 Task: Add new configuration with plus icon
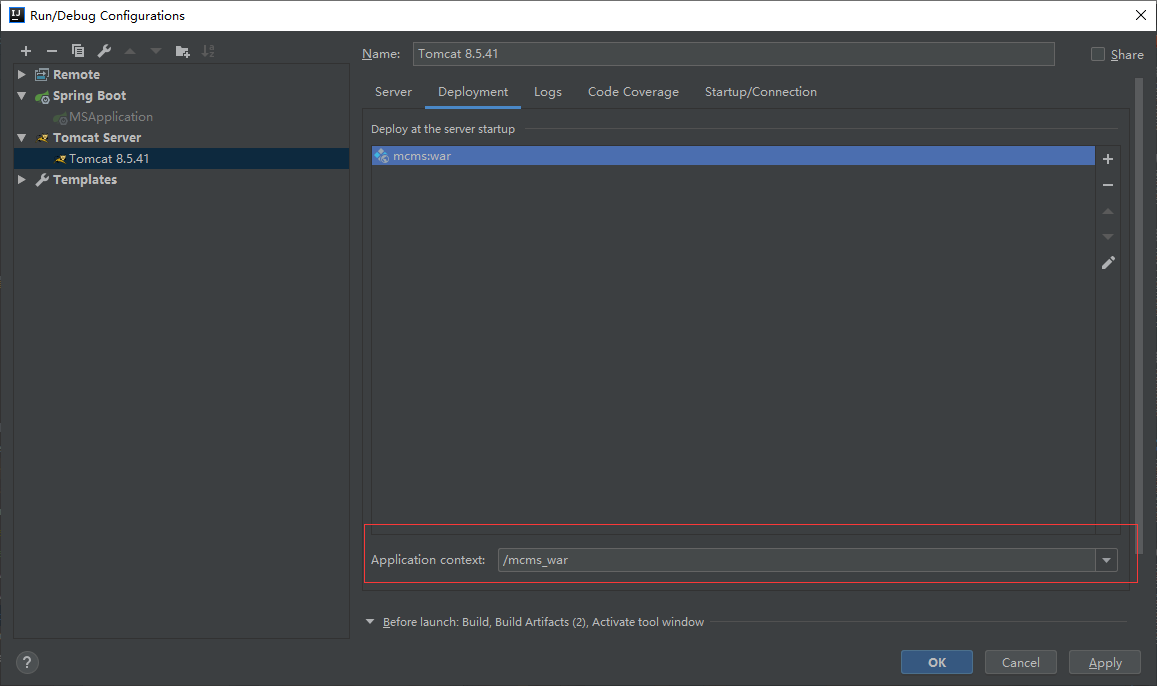tap(26, 51)
